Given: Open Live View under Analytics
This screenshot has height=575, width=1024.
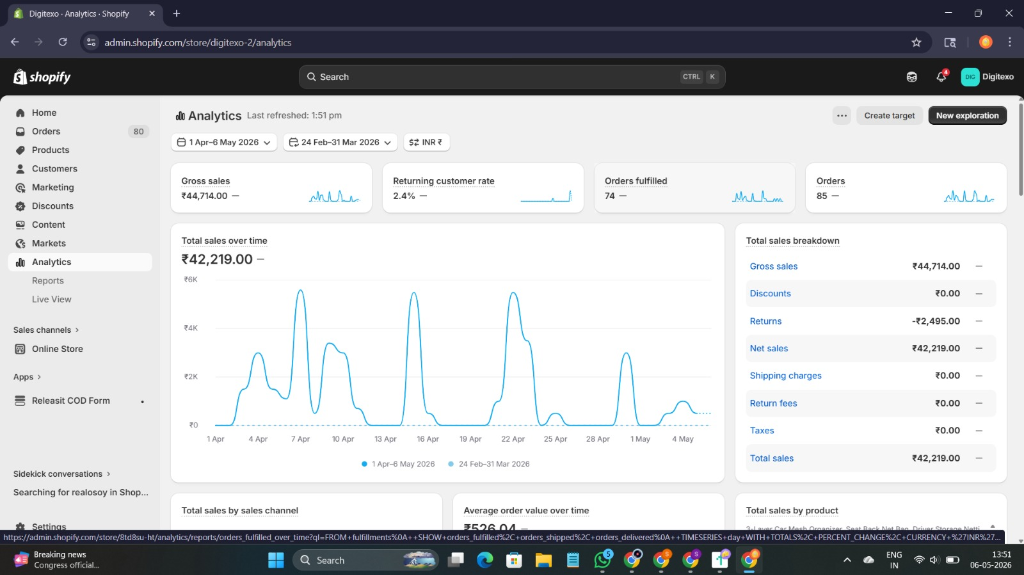Looking at the screenshot, I should [52, 299].
